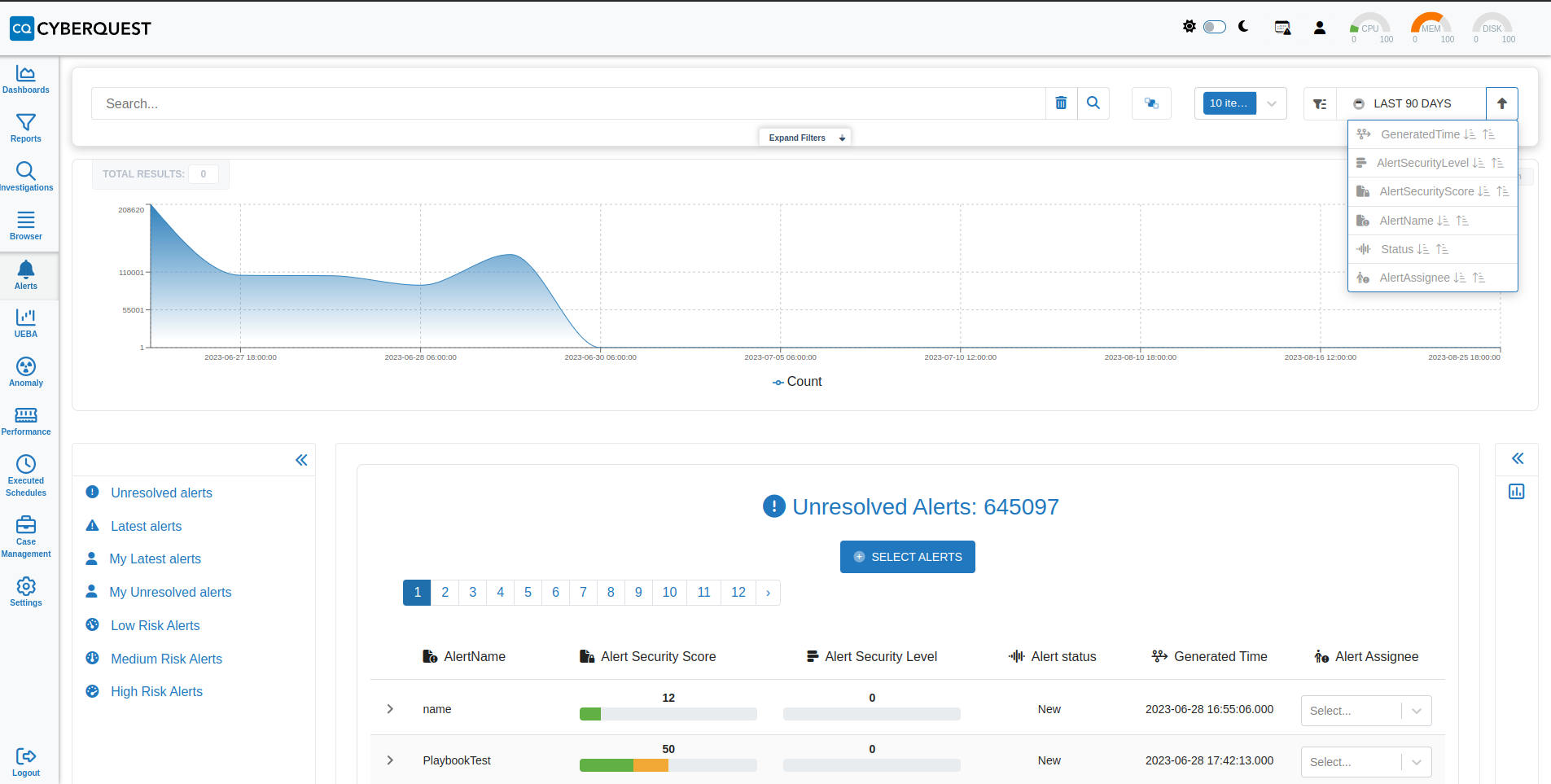Sort Status ascending
The image size is (1551, 784).
pyautogui.click(x=1442, y=249)
